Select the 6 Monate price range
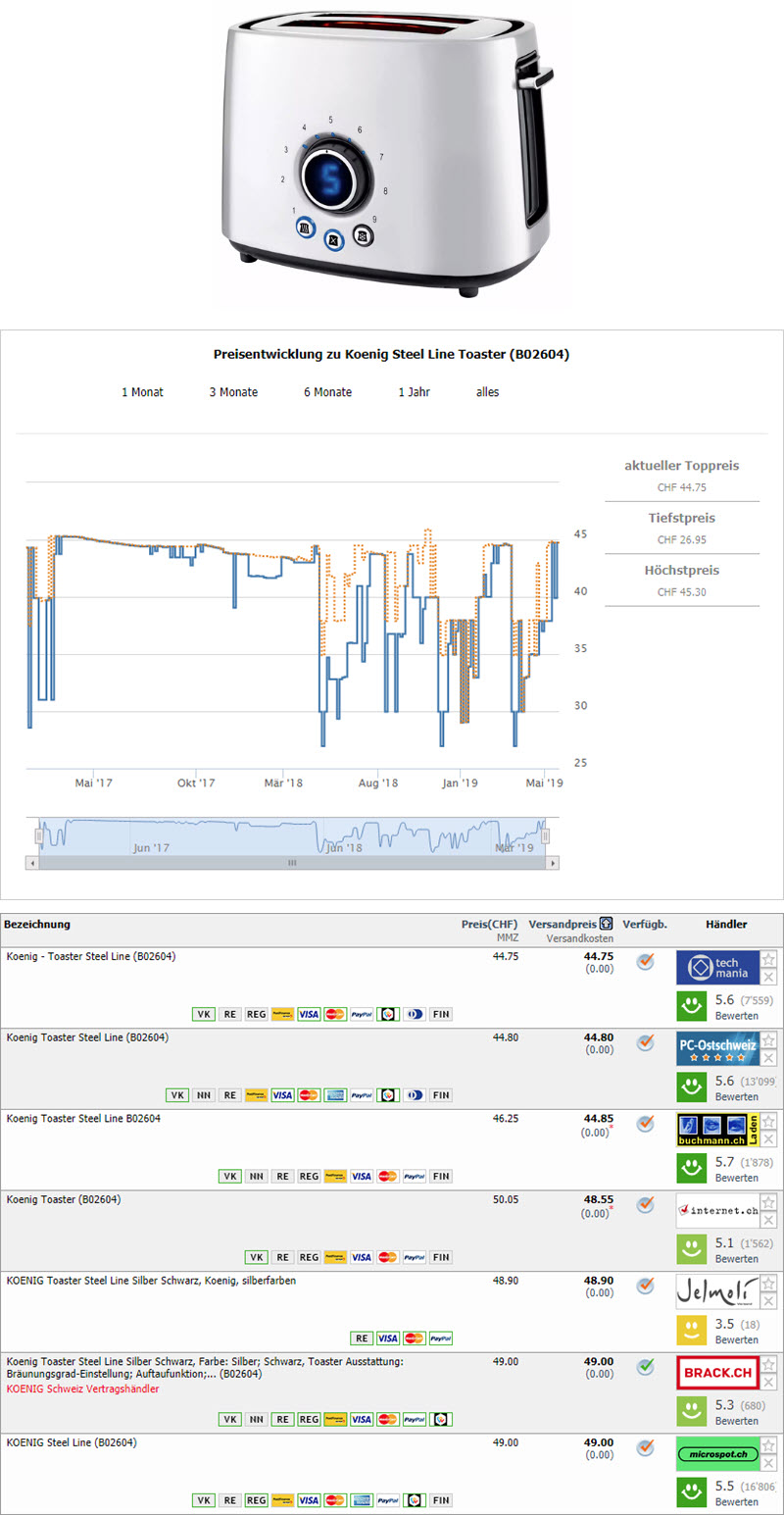The image size is (784, 1515). pyautogui.click(x=327, y=392)
